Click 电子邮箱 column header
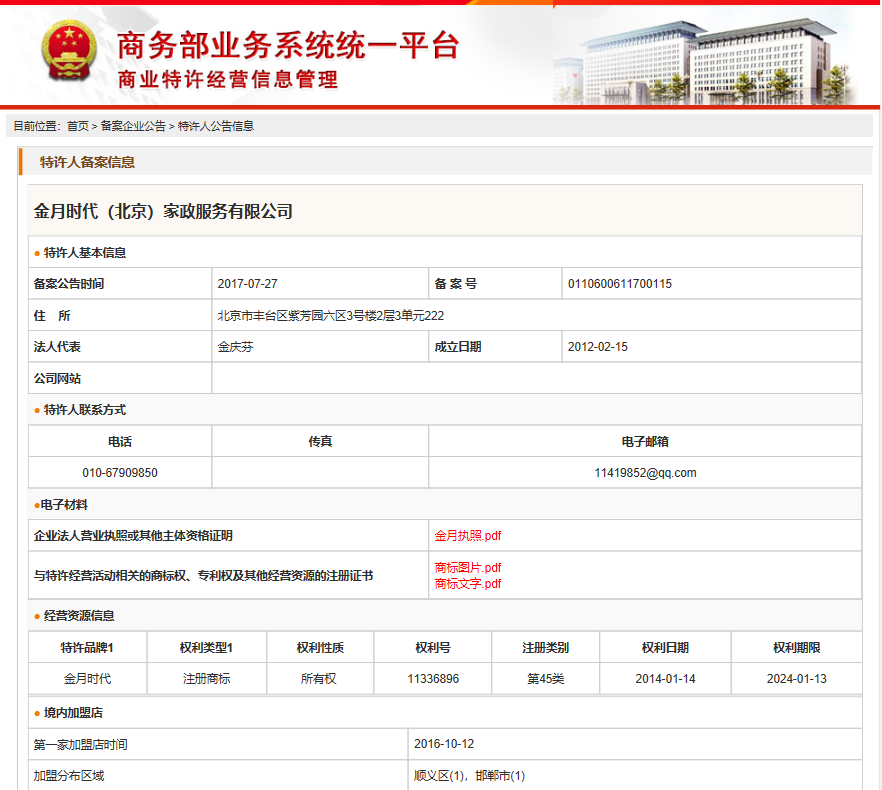The width and height of the screenshot is (882, 790). (645, 442)
